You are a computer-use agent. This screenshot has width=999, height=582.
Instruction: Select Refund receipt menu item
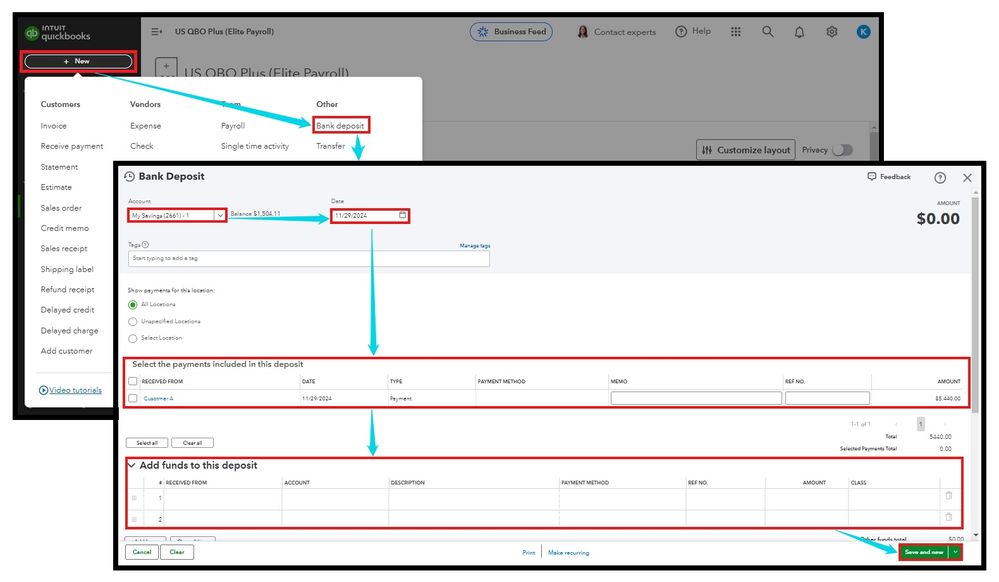click(x=67, y=289)
